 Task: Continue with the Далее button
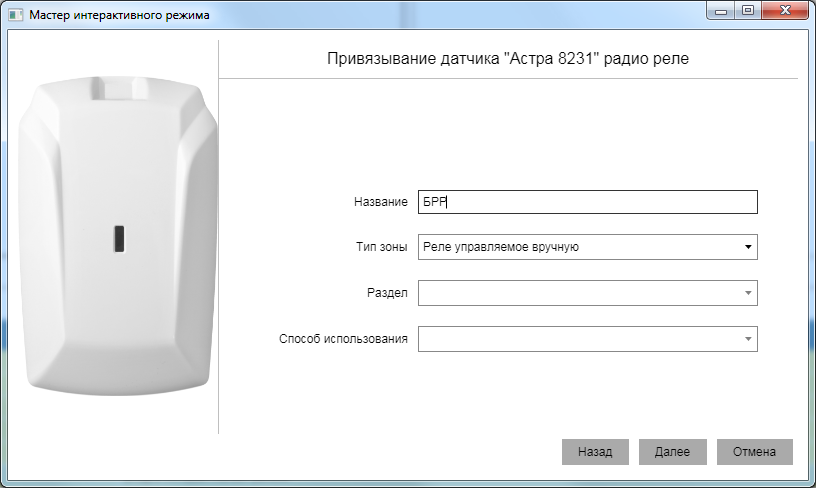(672, 452)
